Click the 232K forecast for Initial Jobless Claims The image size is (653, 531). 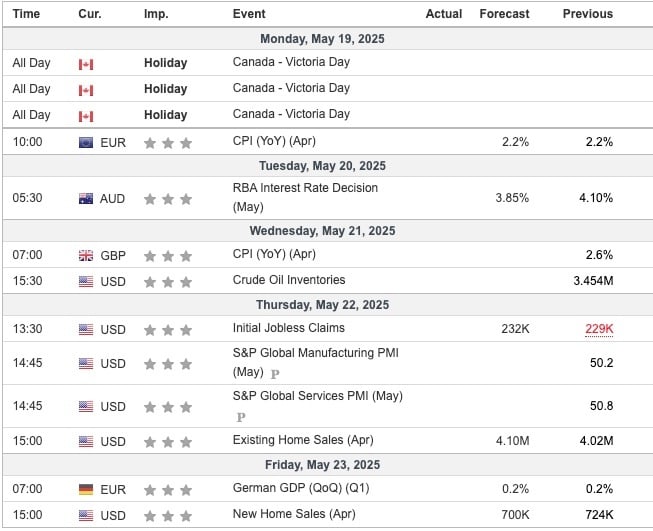pyautogui.click(x=515, y=329)
